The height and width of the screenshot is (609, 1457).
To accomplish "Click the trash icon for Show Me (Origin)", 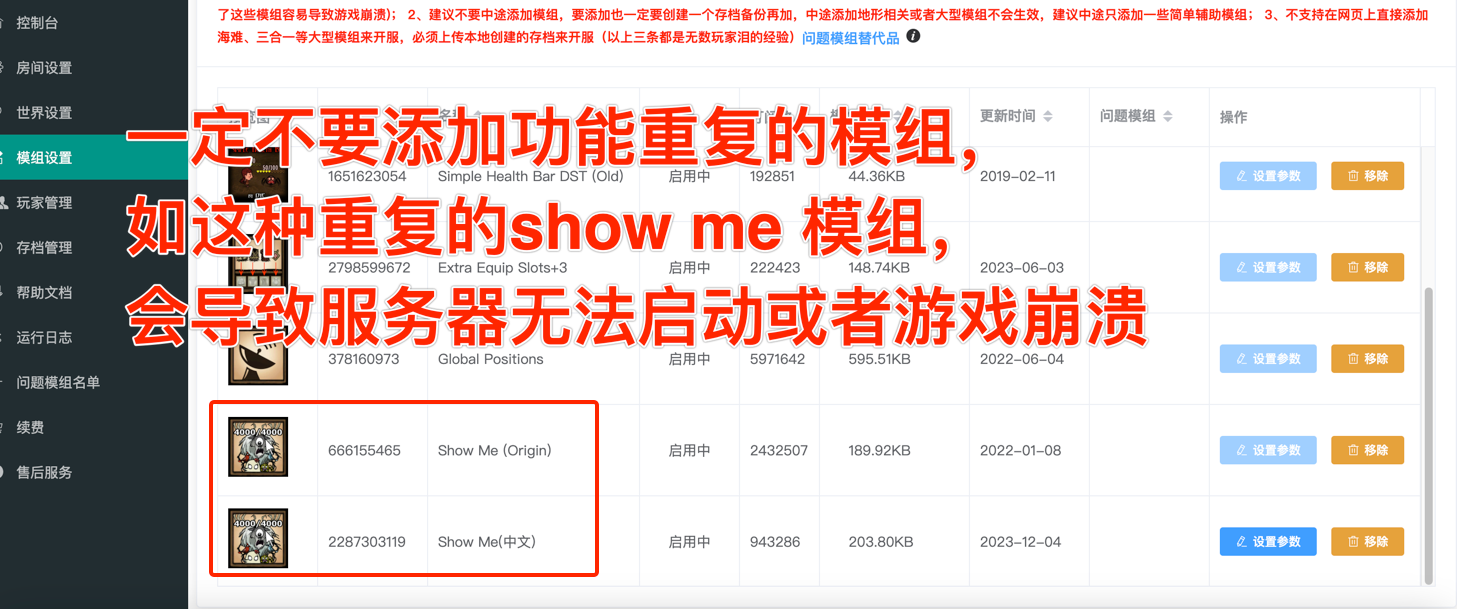I will pos(1353,450).
